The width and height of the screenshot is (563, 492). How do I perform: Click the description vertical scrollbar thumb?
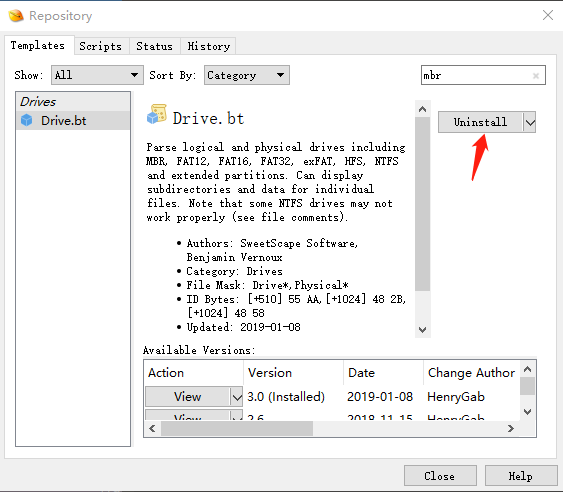pos(423,204)
